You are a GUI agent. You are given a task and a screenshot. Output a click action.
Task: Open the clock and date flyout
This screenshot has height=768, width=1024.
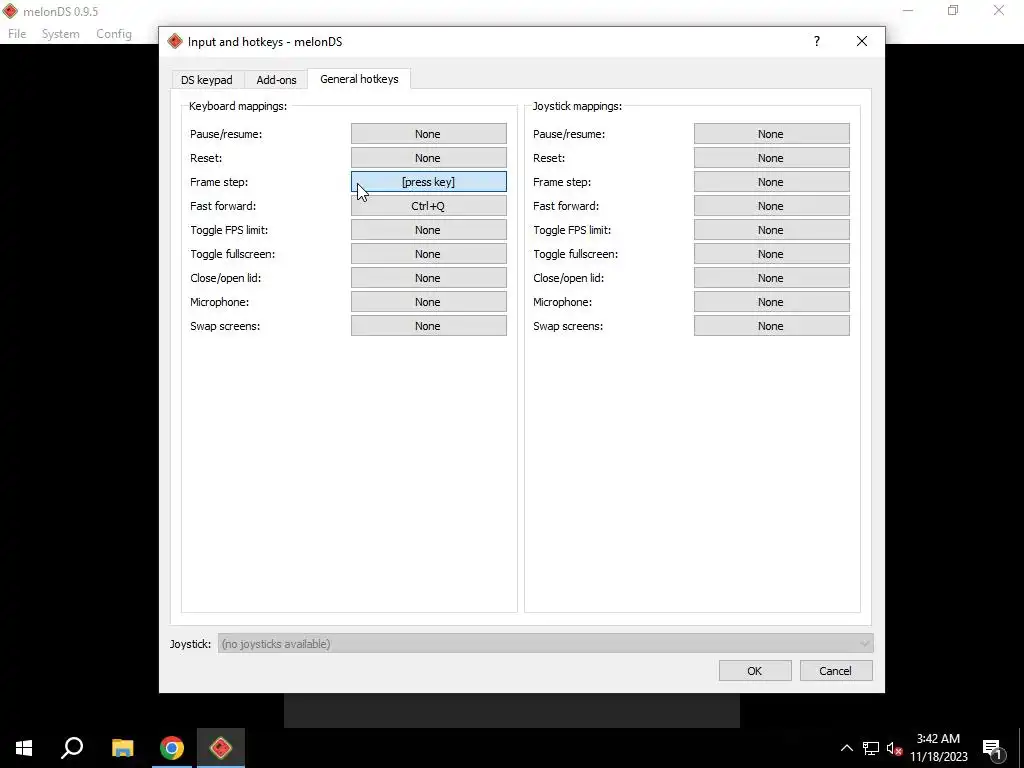click(x=938, y=748)
